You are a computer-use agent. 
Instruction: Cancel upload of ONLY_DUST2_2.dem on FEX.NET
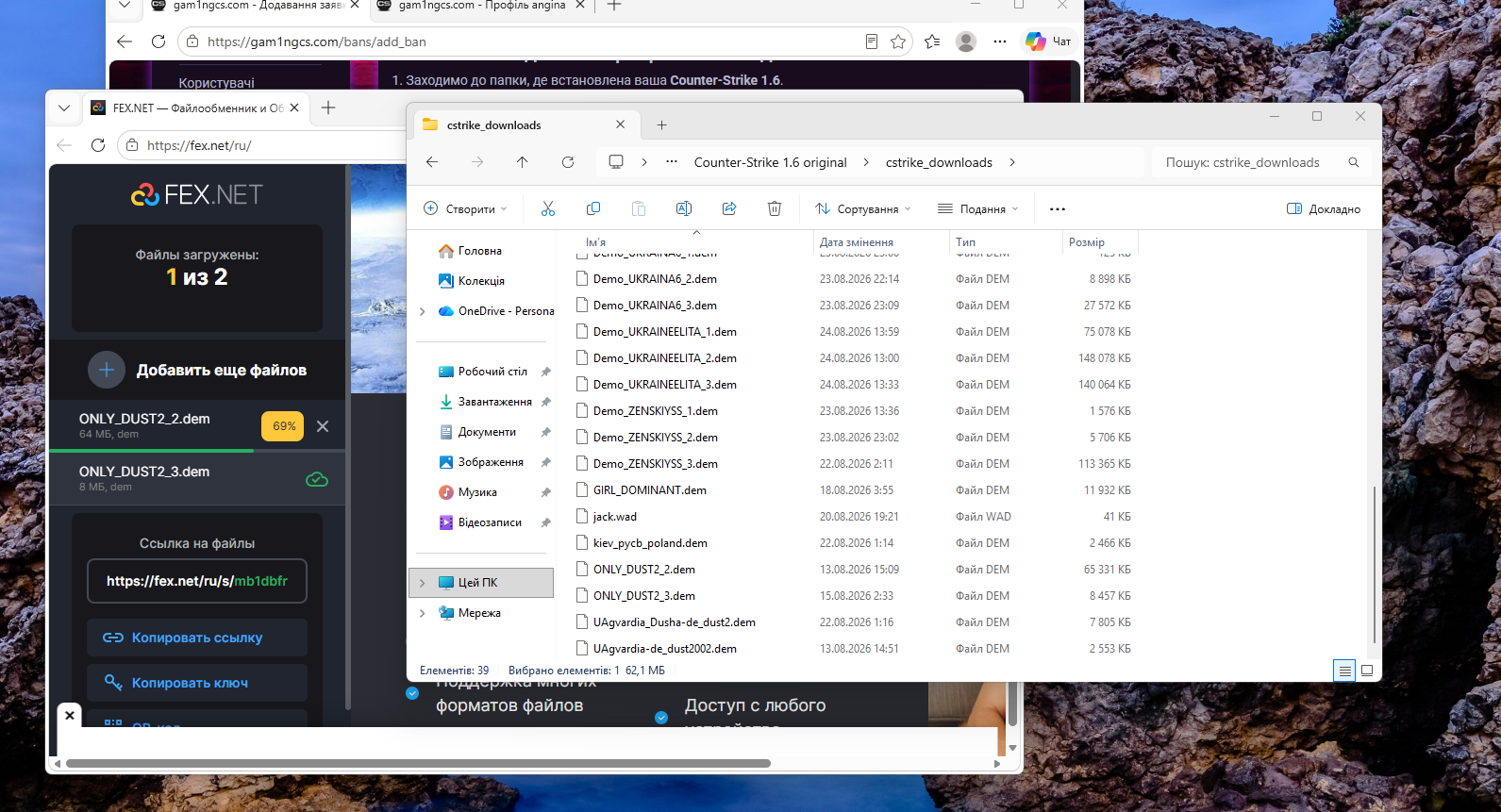click(323, 426)
